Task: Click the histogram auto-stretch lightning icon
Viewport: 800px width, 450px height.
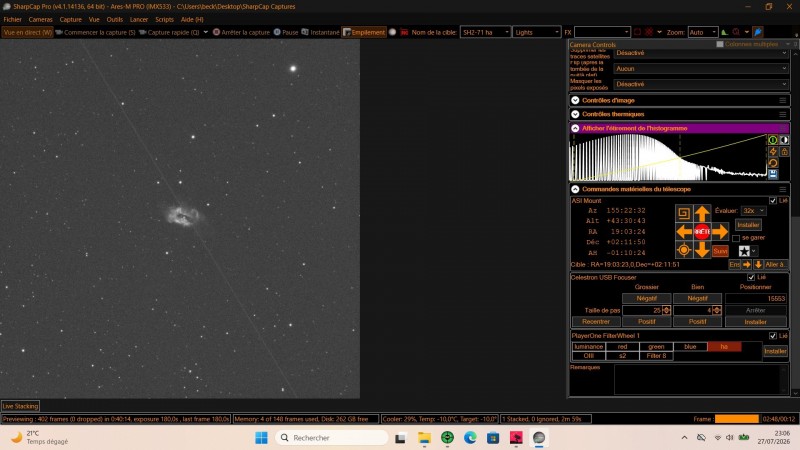Action: (773, 152)
